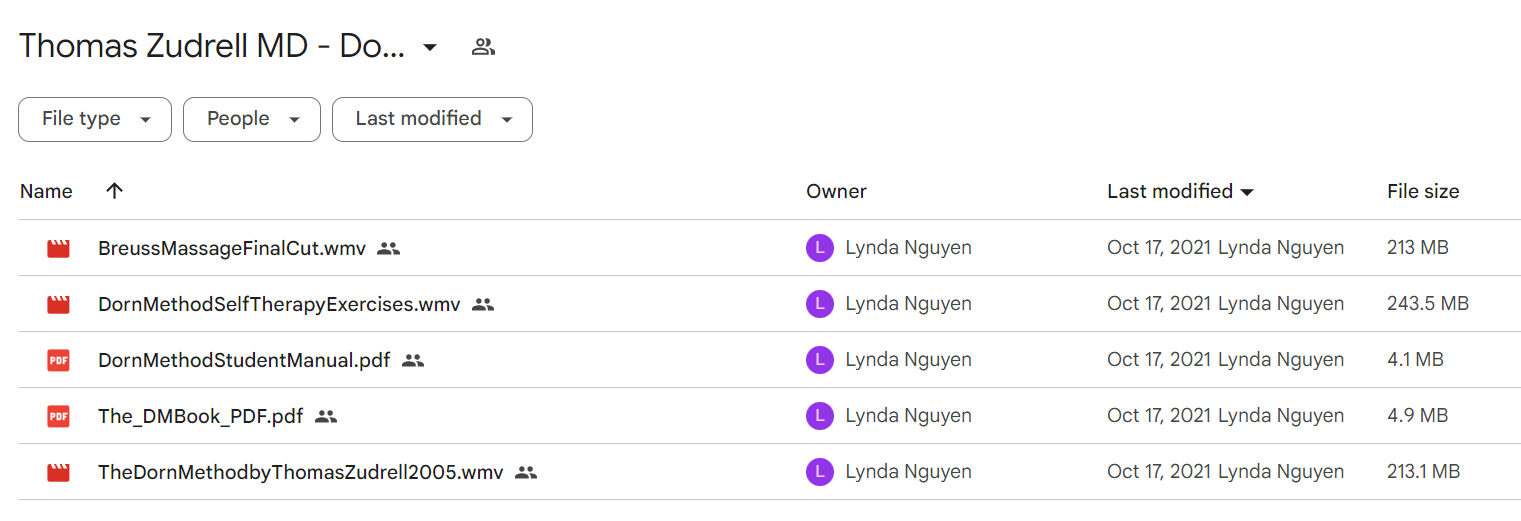Click the PDF icon beside The_DMBook_PDF.pdf
Image resolution: width=1521 pixels, height=521 pixels.
(x=59, y=416)
